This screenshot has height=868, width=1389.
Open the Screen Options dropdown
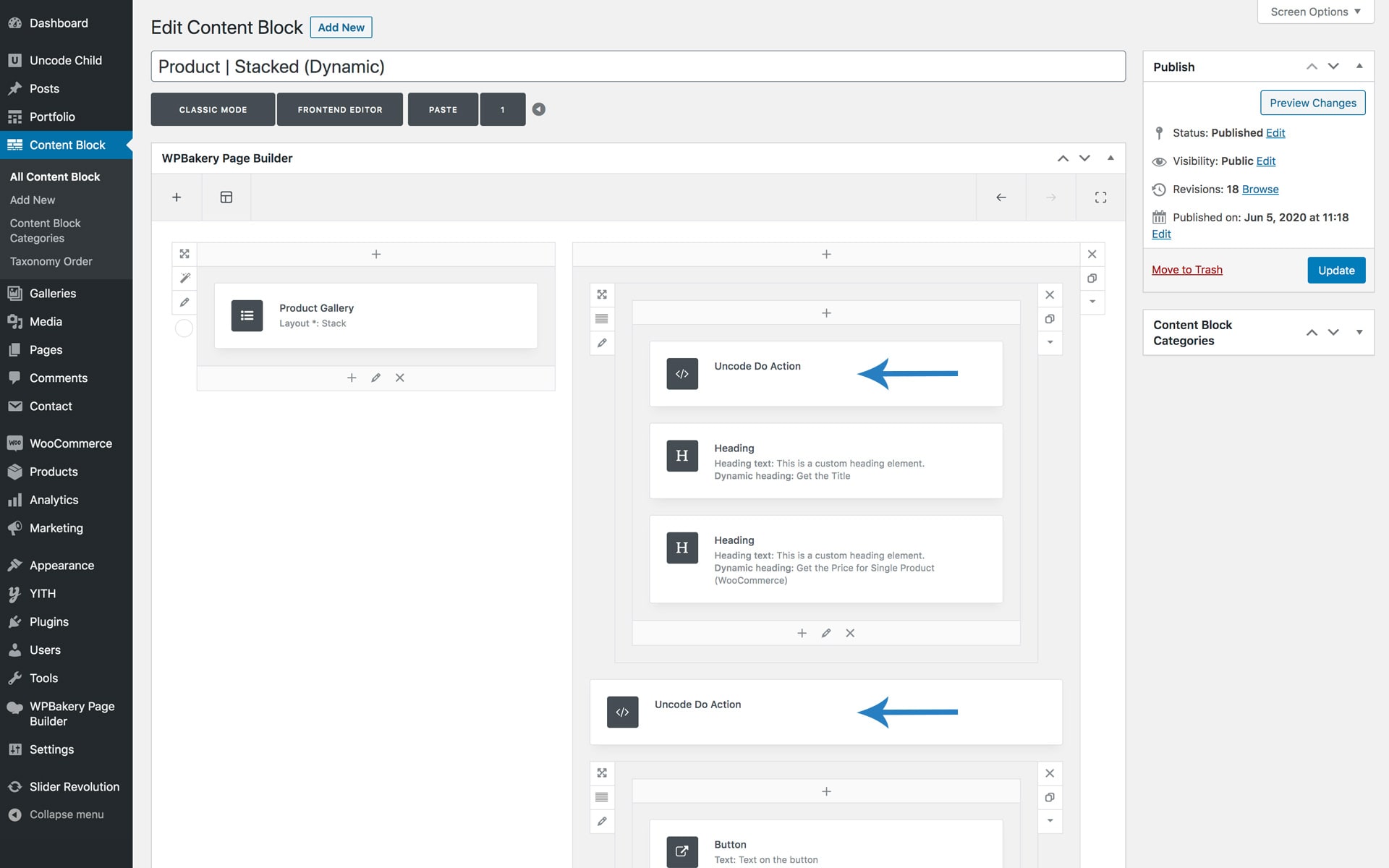coord(1315,12)
